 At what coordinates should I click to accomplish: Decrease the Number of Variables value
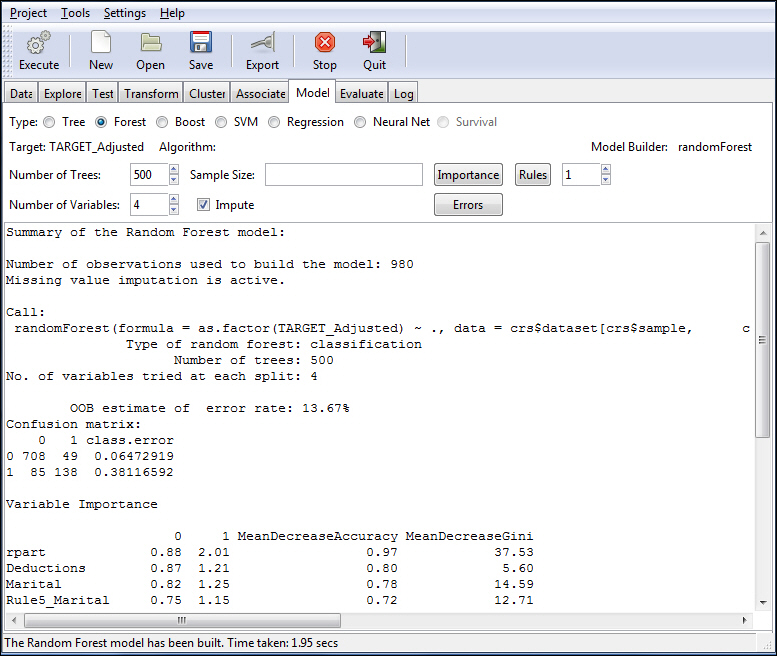point(173,210)
